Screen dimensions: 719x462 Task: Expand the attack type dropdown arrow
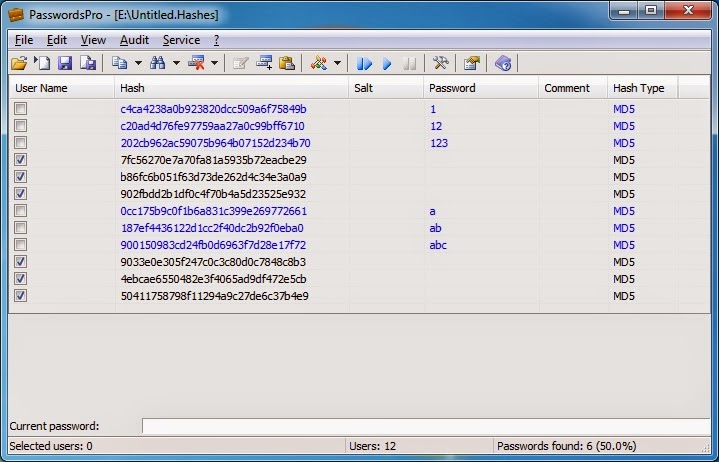click(337, 63)
